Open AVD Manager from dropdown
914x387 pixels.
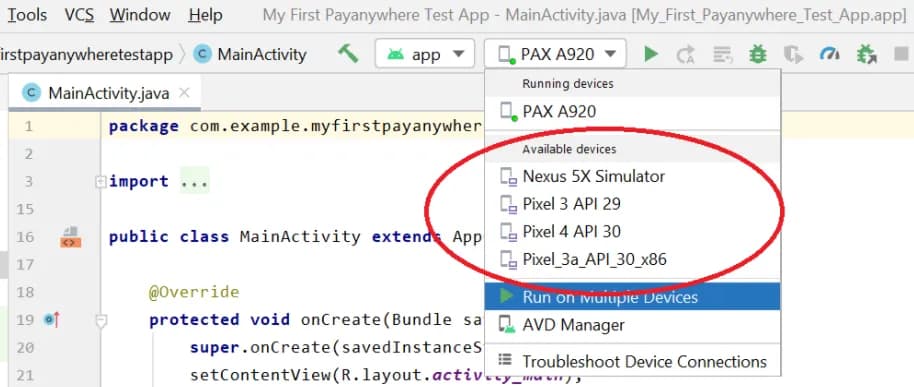pyautogui.click(x=632, y=325)
